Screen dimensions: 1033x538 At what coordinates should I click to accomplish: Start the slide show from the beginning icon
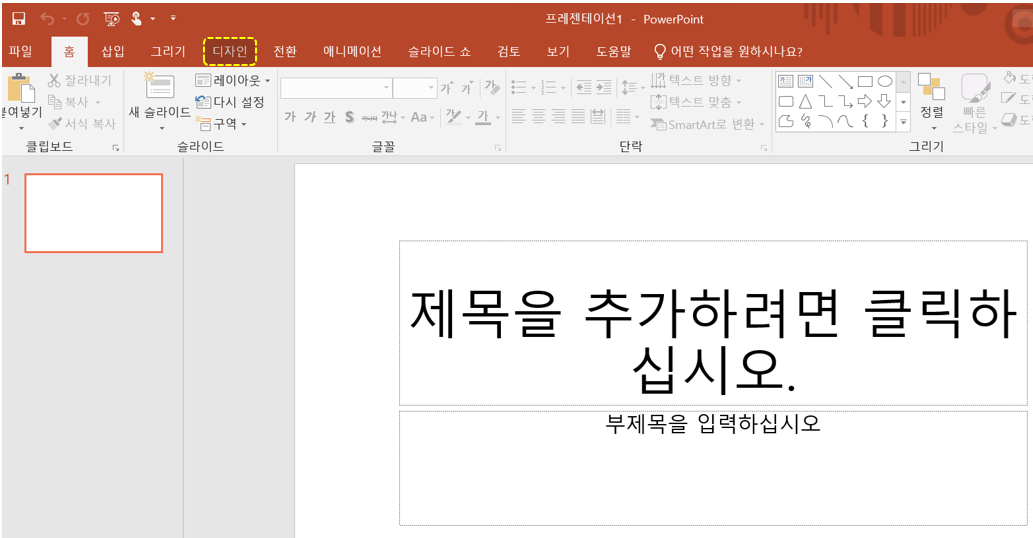[111, 18]
